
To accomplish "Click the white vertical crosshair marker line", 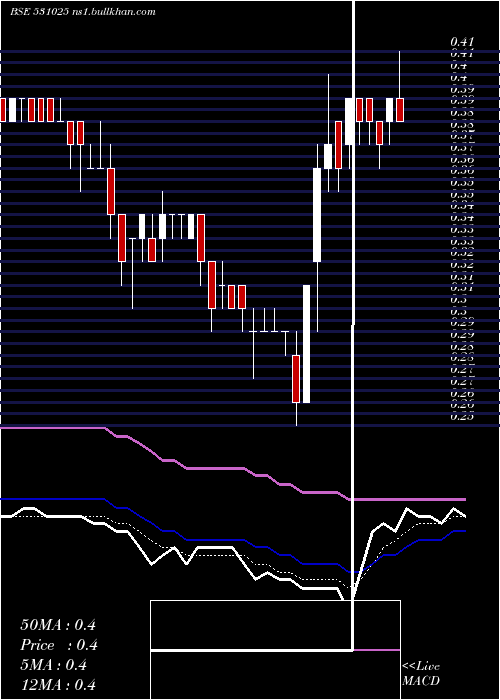I will 354,325.
